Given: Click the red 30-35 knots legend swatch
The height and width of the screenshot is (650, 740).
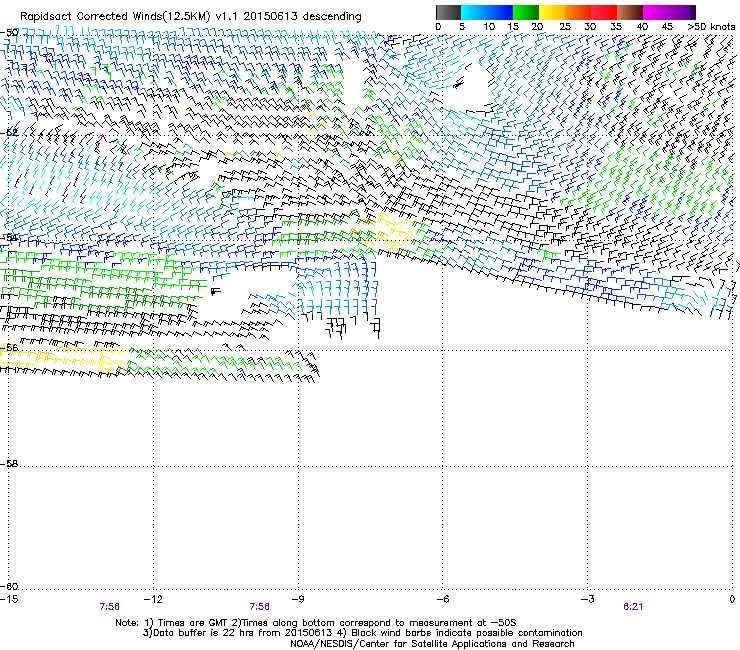Looking at the screenshot, I should 604,12.
